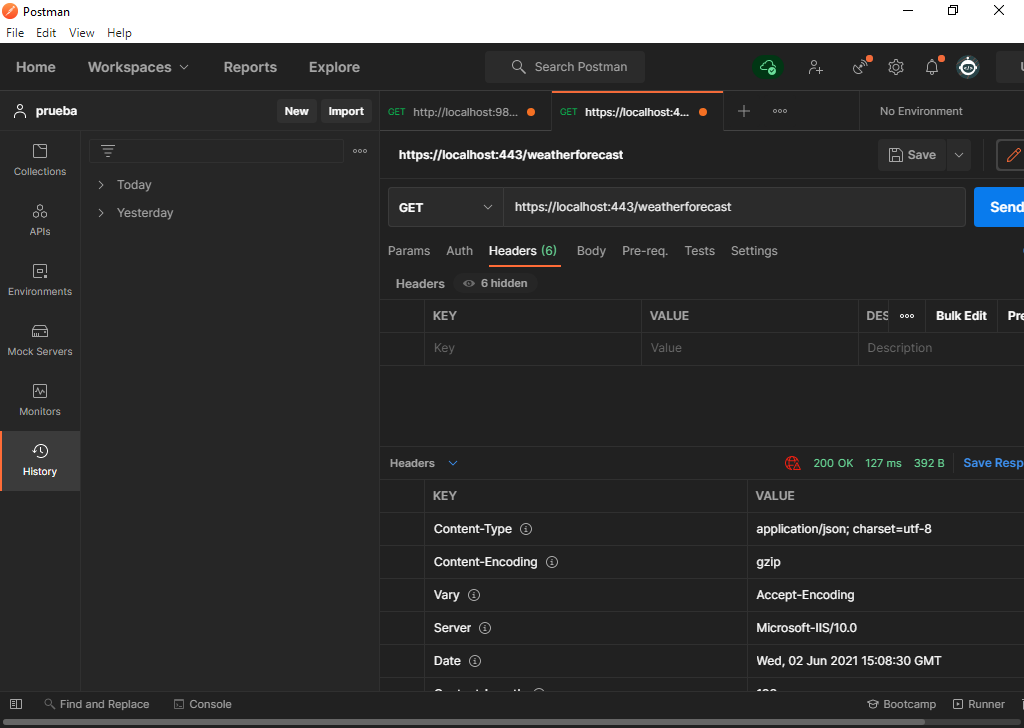Image resolution: width=1024 pixels, height=728 pixels.
Task: Click the invite people icon
Action: point(816,67)
